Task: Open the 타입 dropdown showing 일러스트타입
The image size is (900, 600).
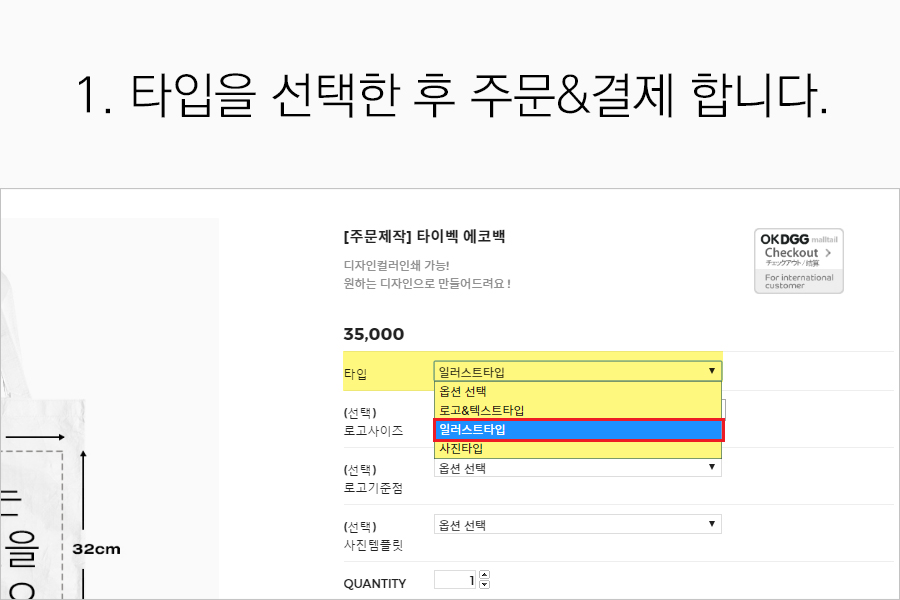Action: click(577, 372)
